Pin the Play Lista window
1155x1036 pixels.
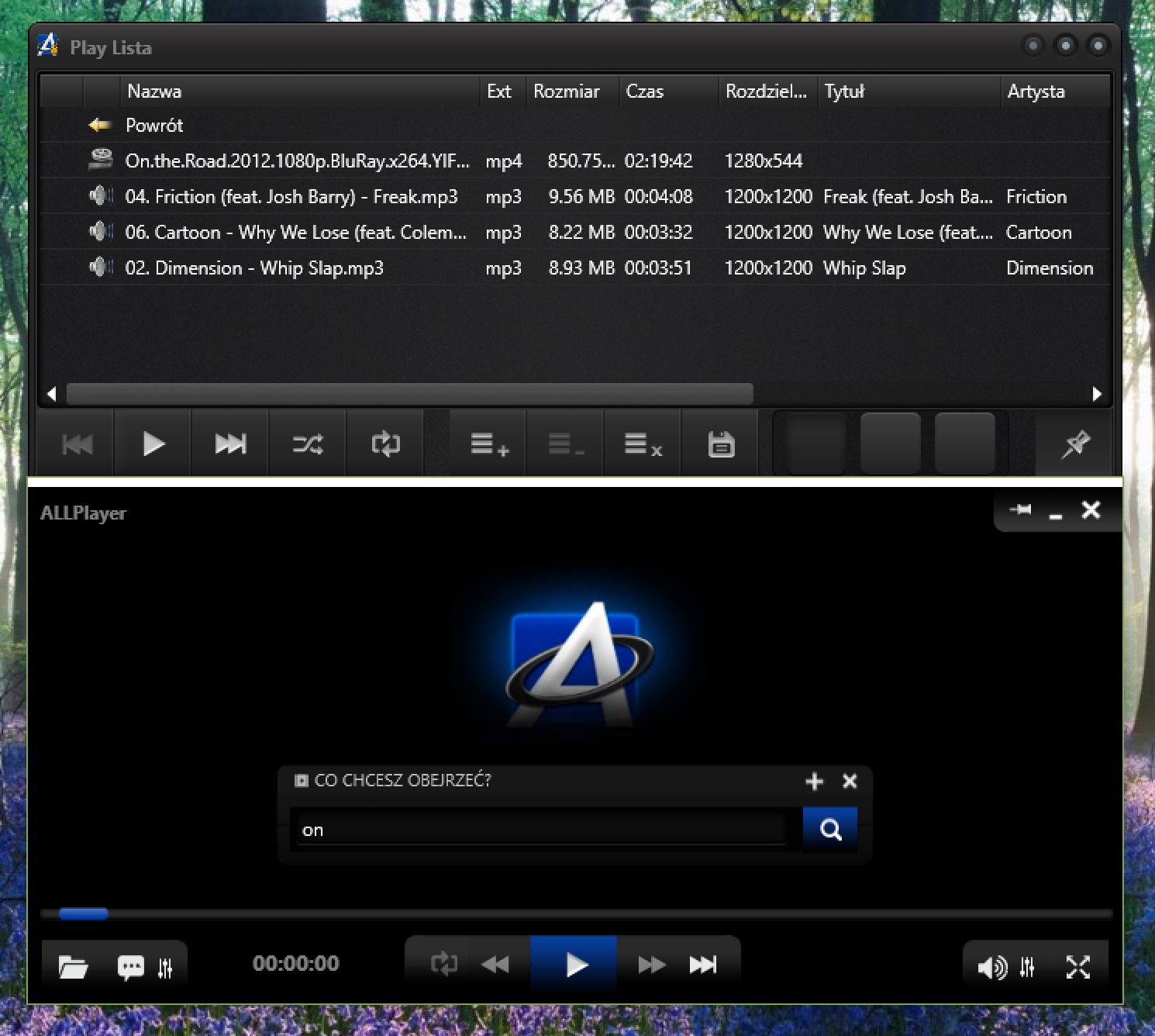(1076, 444)
